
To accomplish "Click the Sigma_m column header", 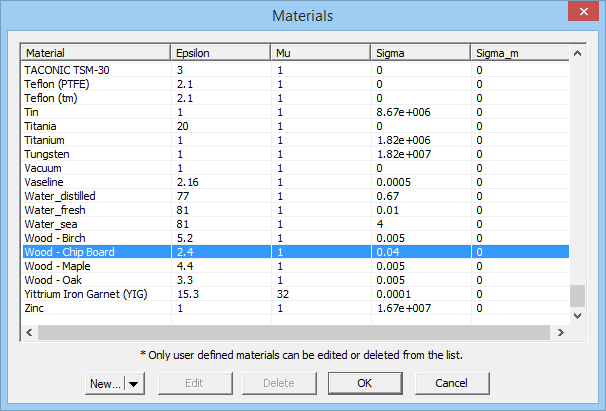I will click(x=516, y=52).
